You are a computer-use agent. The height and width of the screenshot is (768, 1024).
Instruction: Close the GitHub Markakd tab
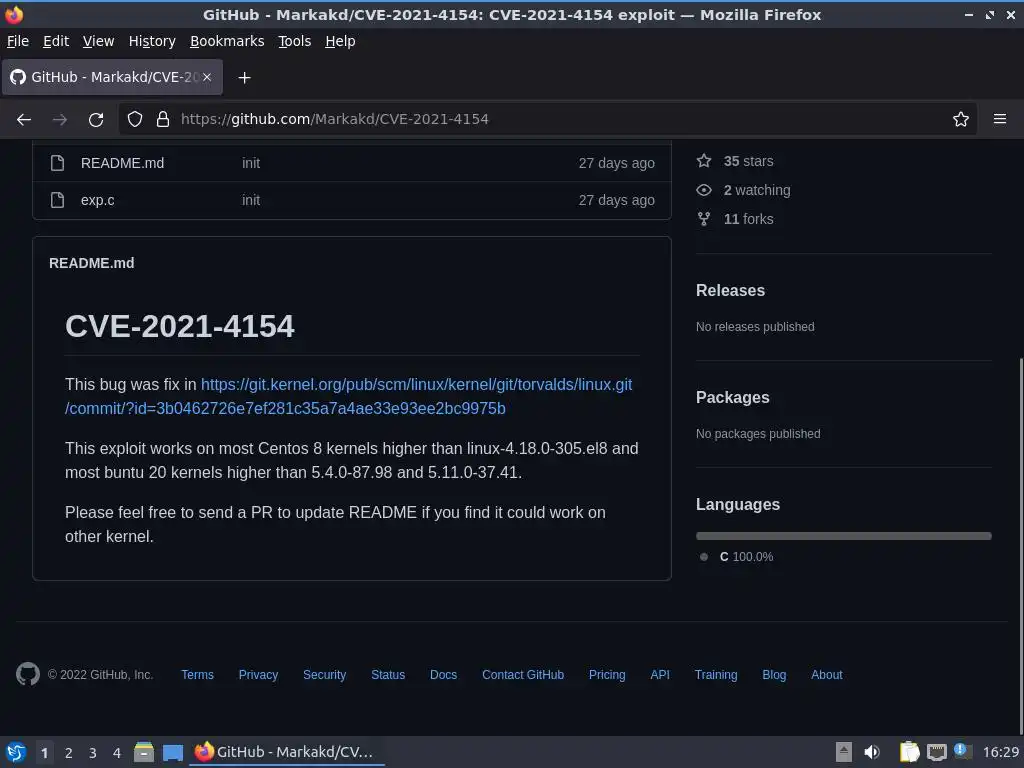pyautogui.click(x=207, y=77)
